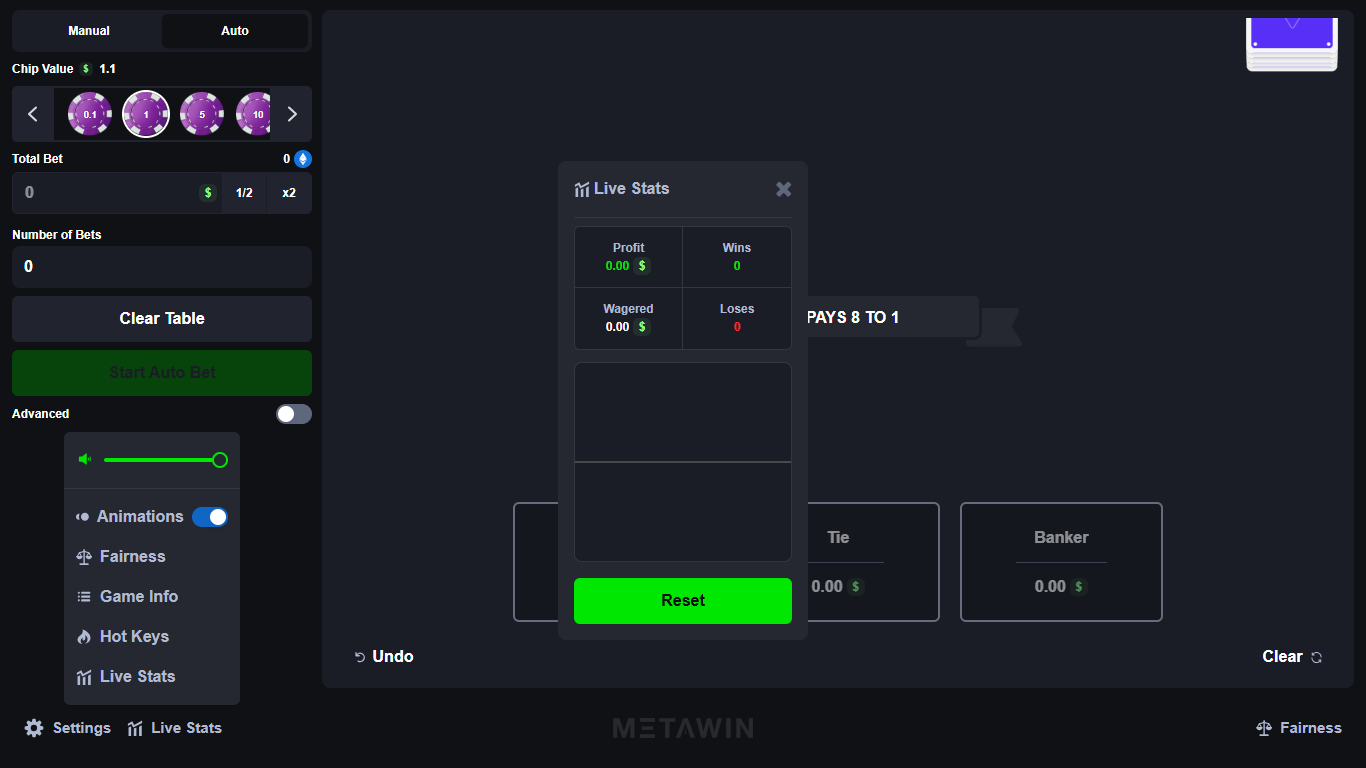Click the dollar icon next to Chip Value
This screenshot has width=1366, height=768.
click(x=86, y=69)
